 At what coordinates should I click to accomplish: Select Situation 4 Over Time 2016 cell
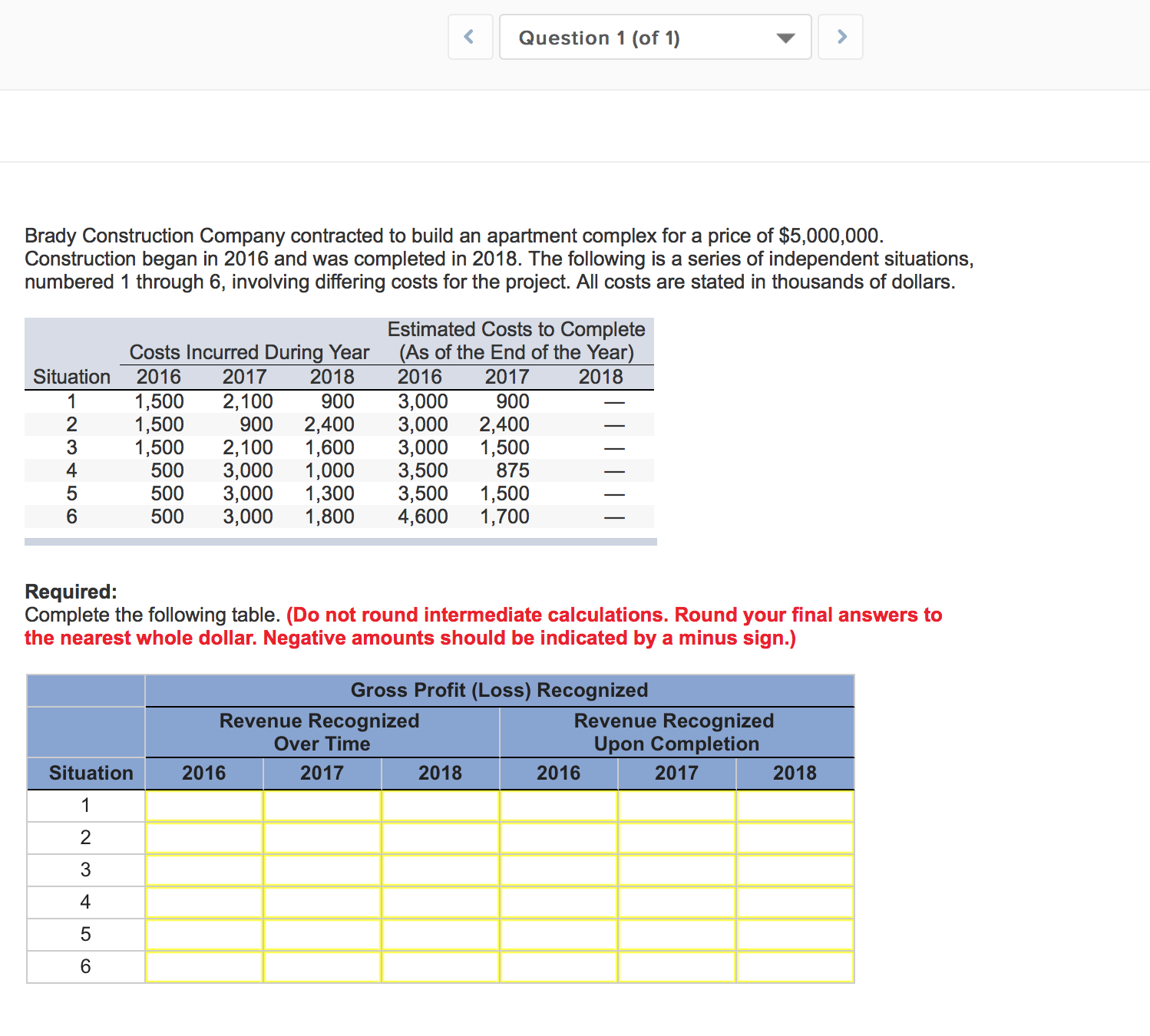tap(204, 902)
